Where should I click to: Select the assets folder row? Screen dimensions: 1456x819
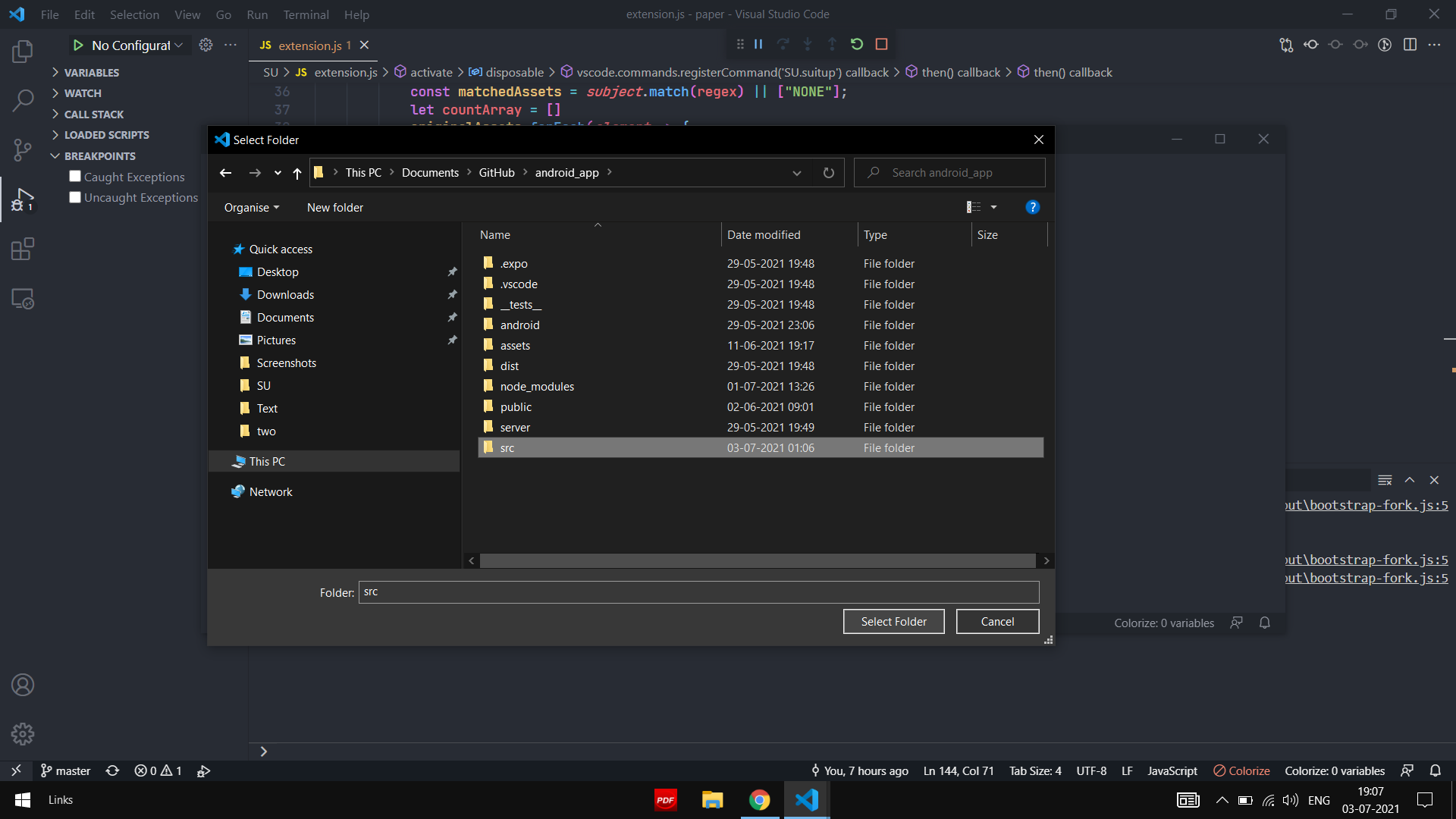coord(761,346)
